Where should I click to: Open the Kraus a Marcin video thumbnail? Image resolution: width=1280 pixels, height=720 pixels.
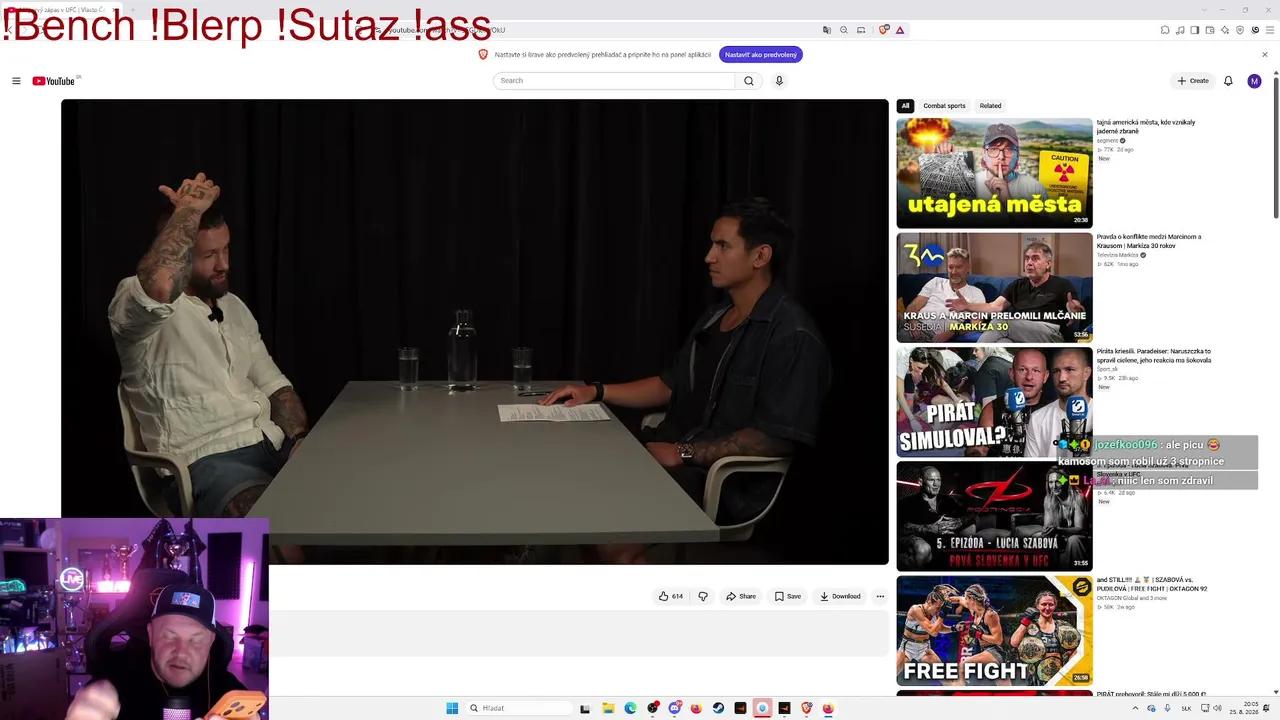[994, 288]
